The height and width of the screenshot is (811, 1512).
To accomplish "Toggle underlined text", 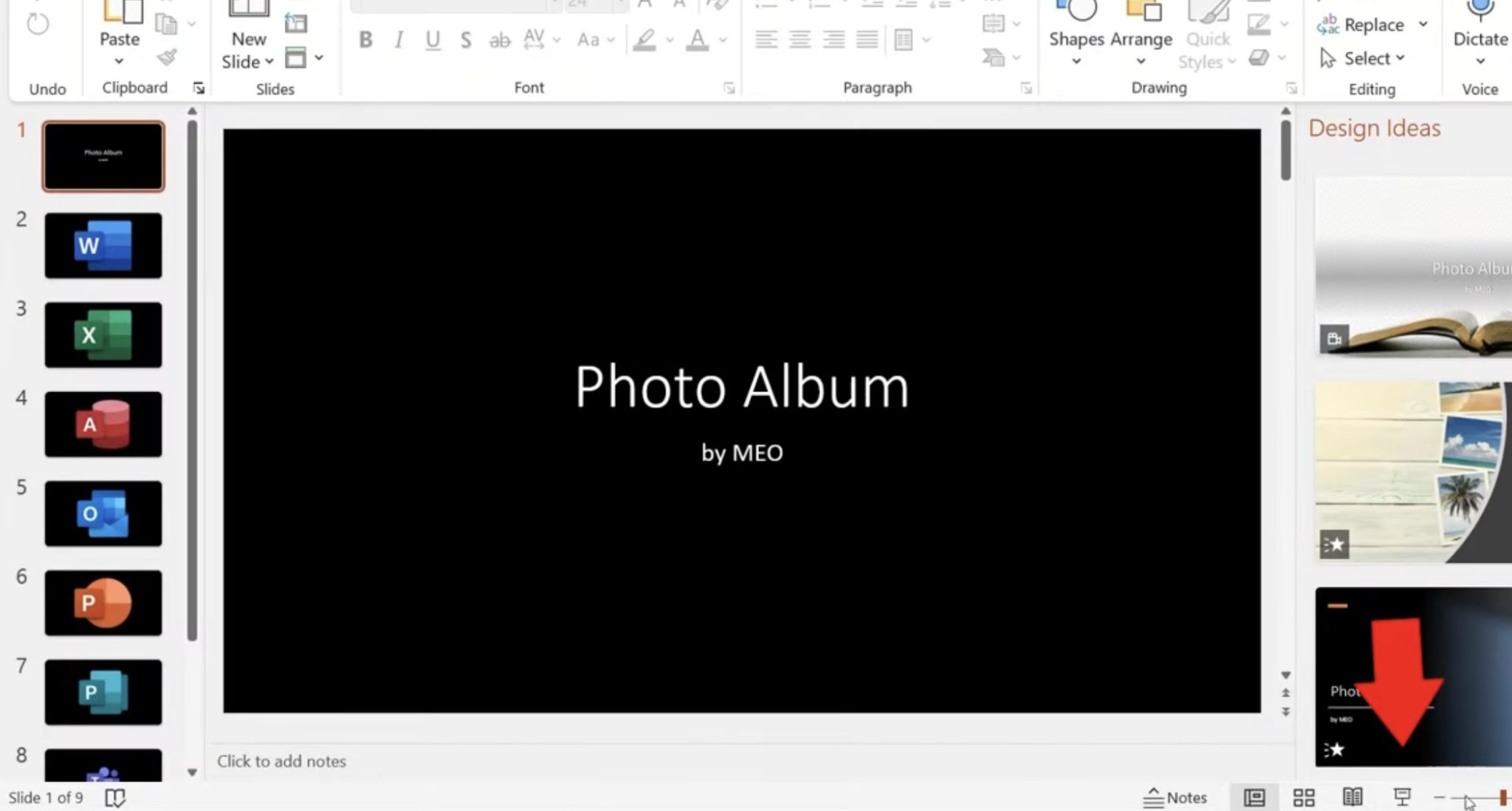I will coord(432,41).
